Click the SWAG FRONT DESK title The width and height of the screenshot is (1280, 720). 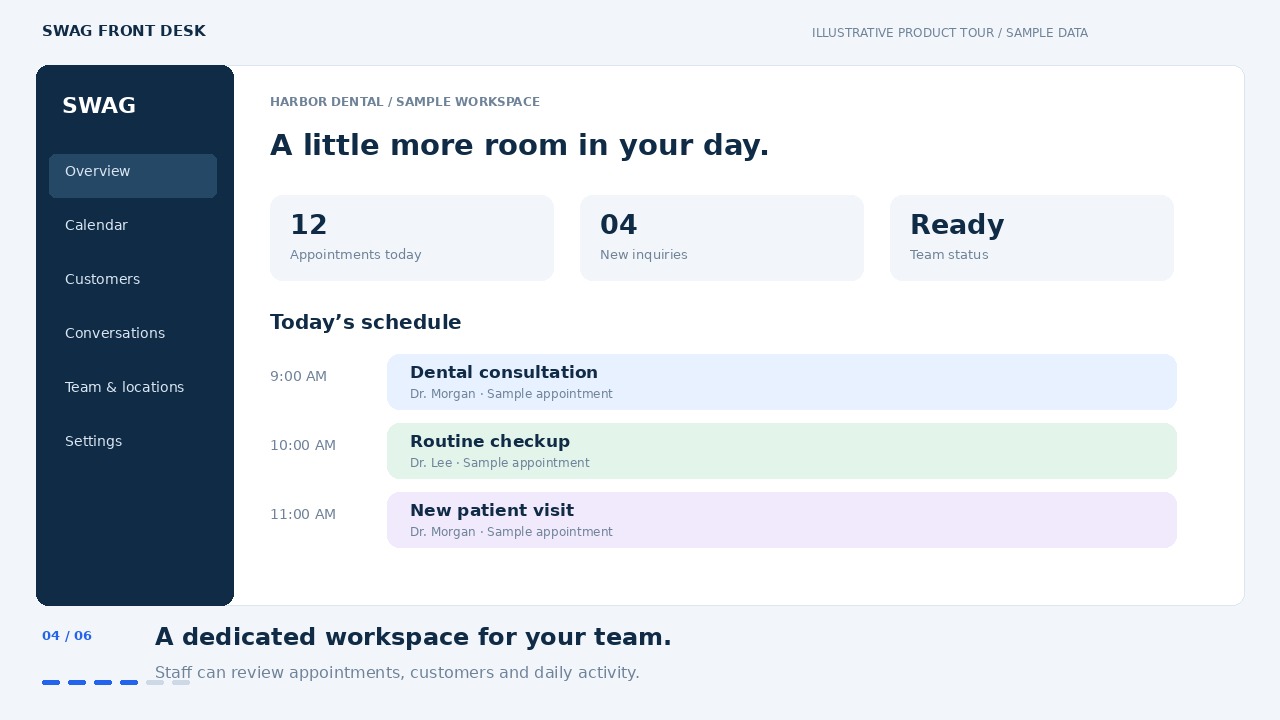124,32
